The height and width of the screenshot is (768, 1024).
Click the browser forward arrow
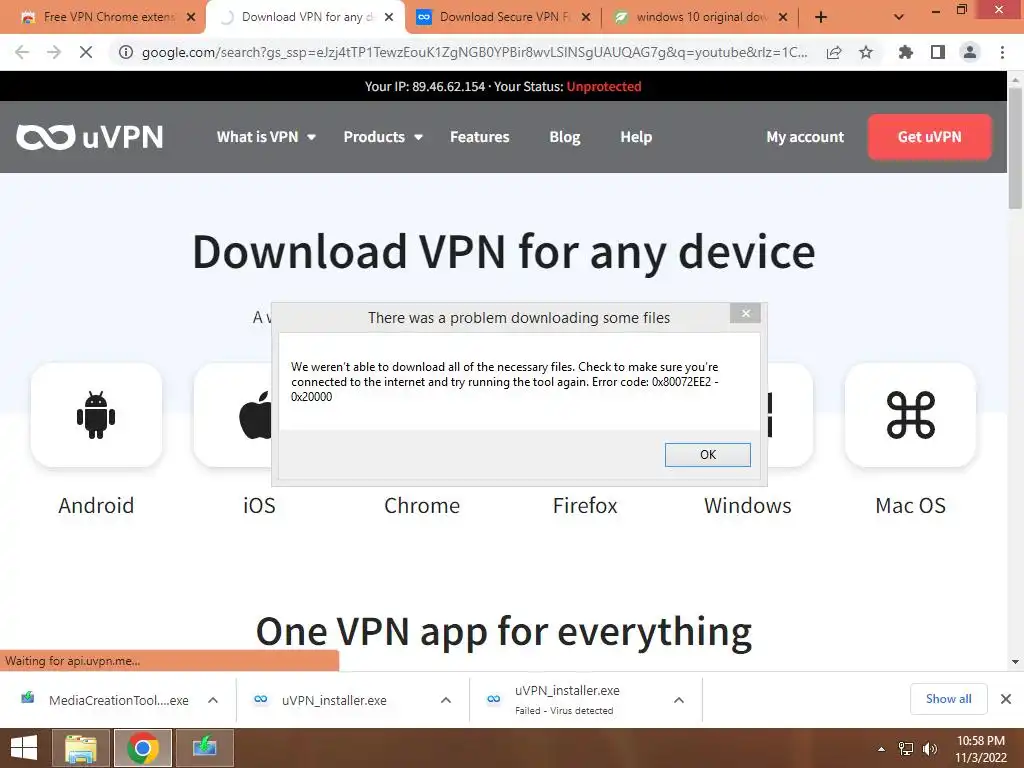click(54, 52)
